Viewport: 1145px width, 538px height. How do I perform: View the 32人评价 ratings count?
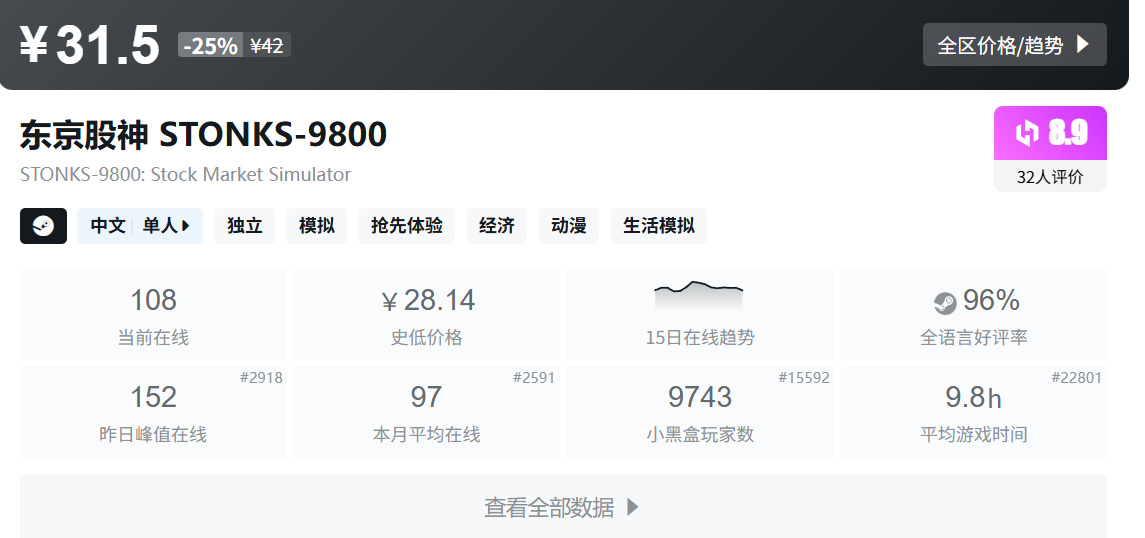pyautogui.click(x=1050, y=177)
